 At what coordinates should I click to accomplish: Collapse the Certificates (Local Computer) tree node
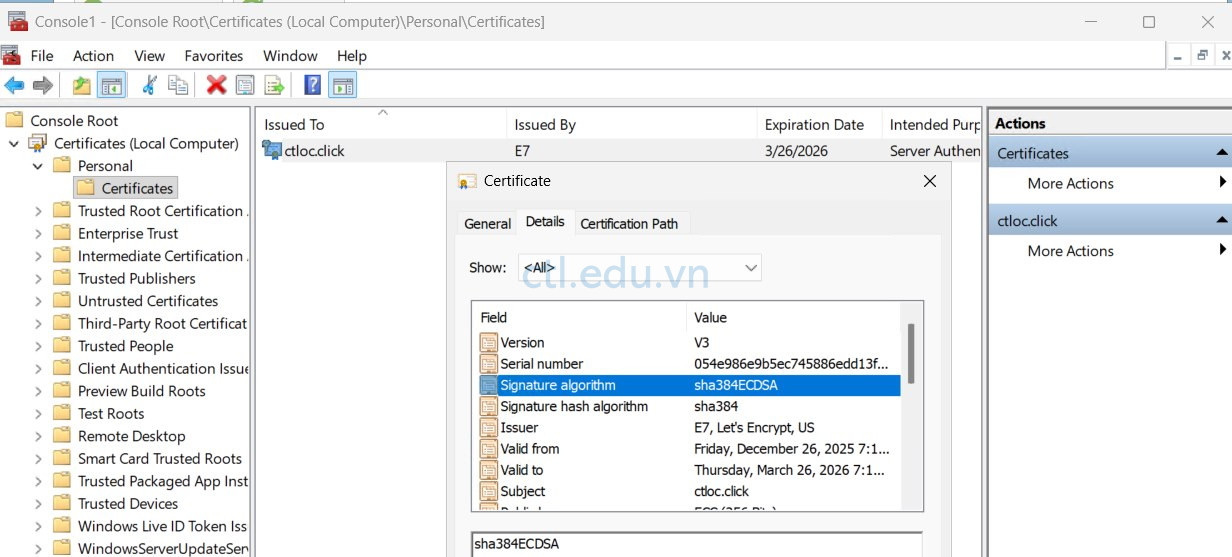[x=14, y=143]
